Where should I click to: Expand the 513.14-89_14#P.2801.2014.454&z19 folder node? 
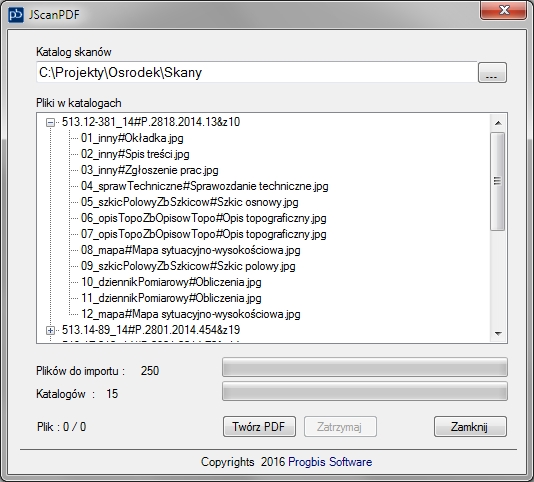click(x=50, y=330)
